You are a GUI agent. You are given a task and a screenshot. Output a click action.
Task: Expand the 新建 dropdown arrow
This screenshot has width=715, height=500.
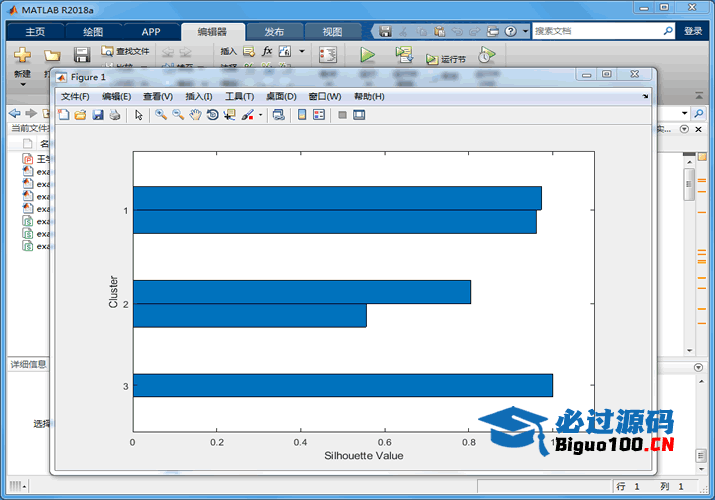[22, 84]
